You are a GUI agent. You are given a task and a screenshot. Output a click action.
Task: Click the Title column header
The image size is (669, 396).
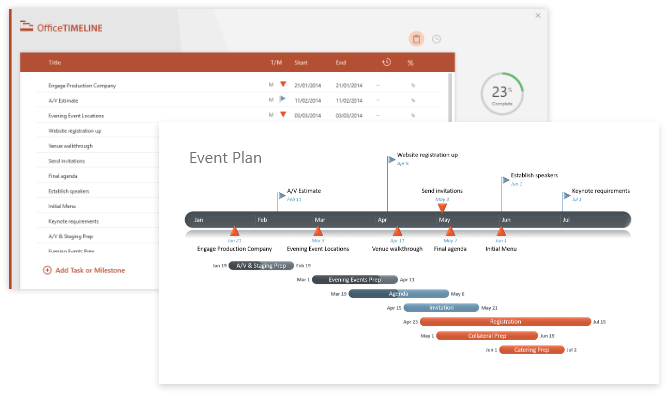pyautogui.click(x=55, y=62)
